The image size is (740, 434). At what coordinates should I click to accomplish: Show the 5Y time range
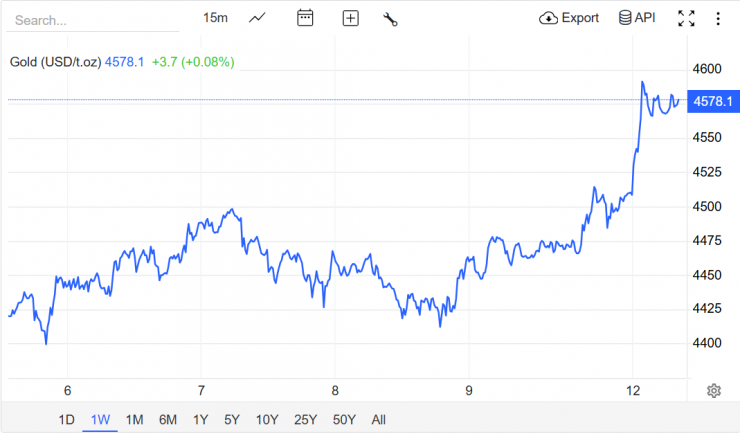tap(231, 419)
